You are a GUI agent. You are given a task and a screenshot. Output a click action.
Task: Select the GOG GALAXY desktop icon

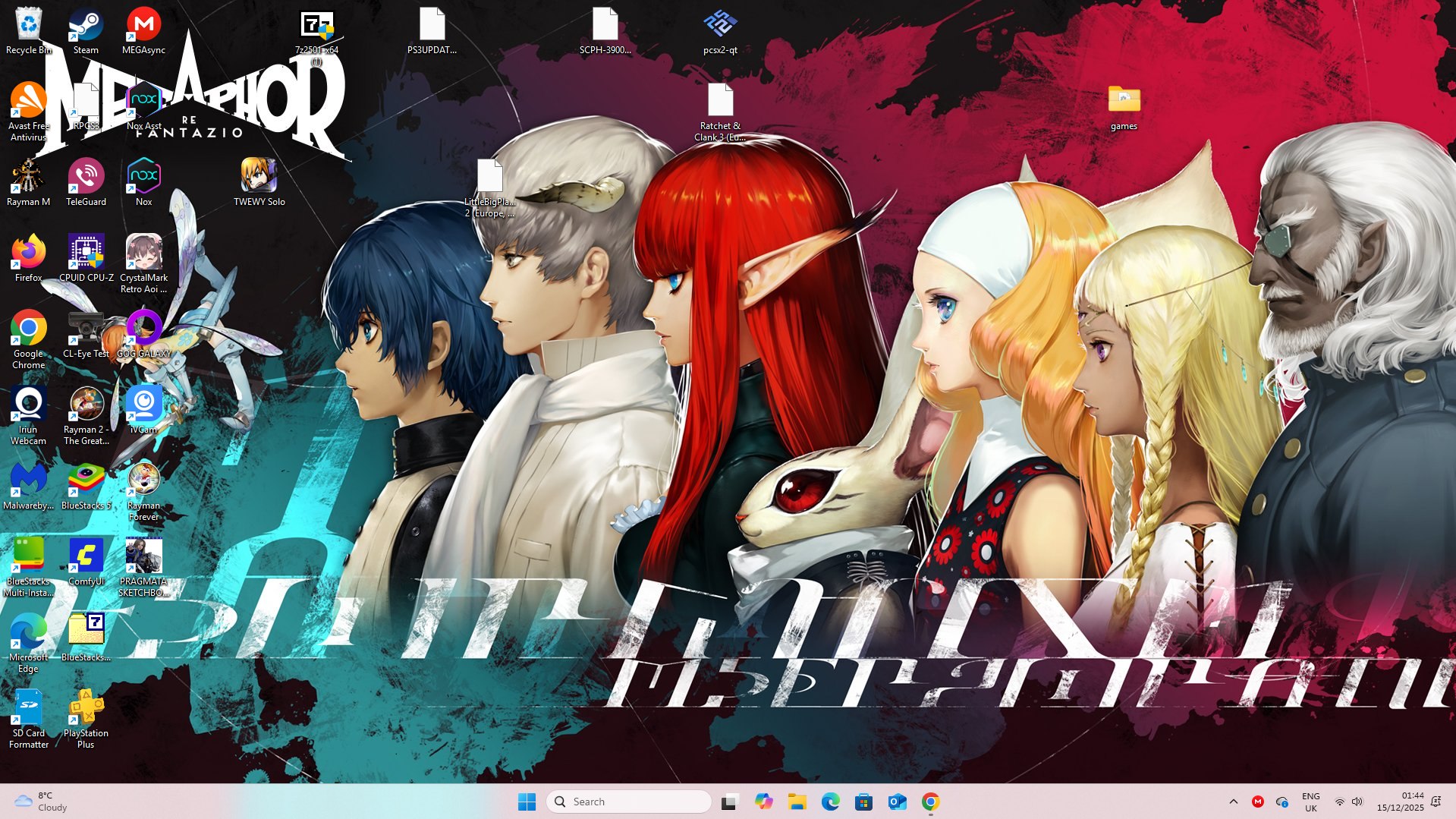point(143,335)
